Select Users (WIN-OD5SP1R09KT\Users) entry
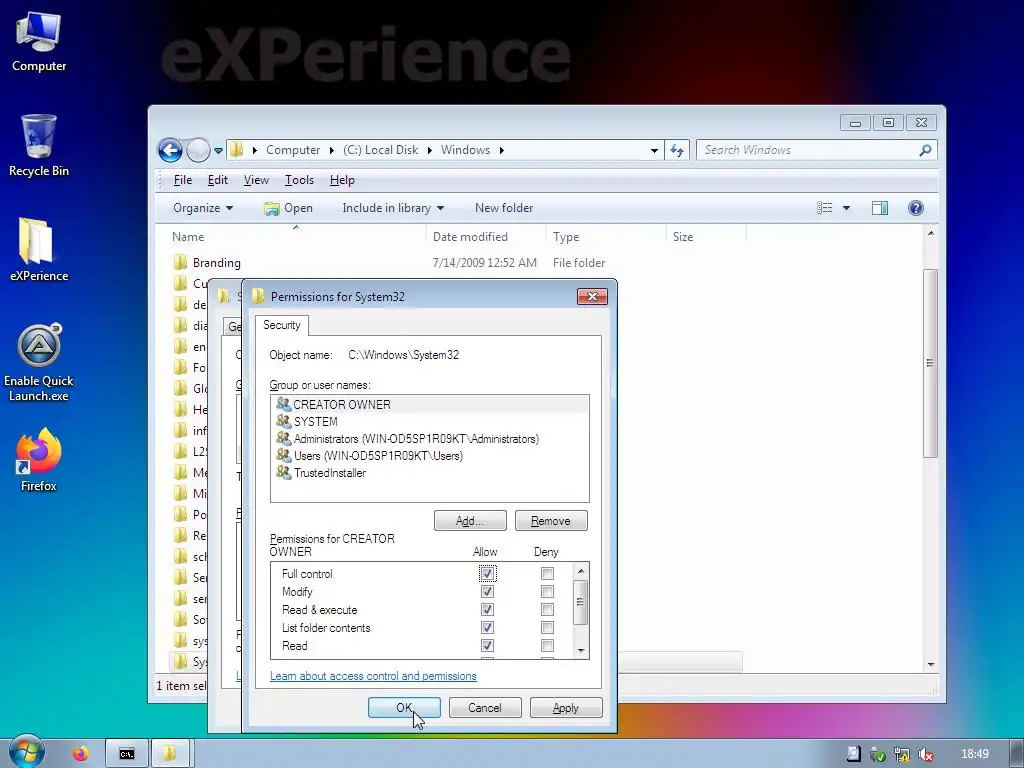 [430, 456]
